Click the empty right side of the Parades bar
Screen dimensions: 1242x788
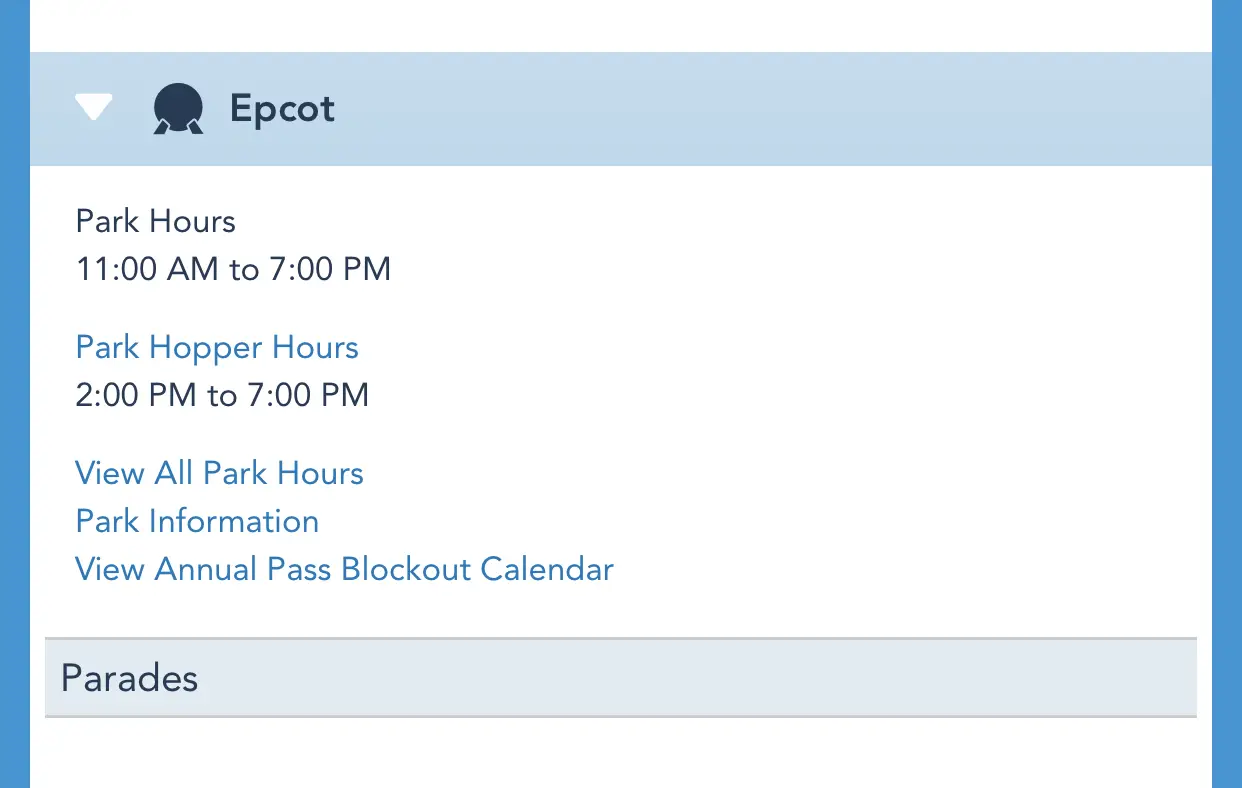click(x=800, y=678)
